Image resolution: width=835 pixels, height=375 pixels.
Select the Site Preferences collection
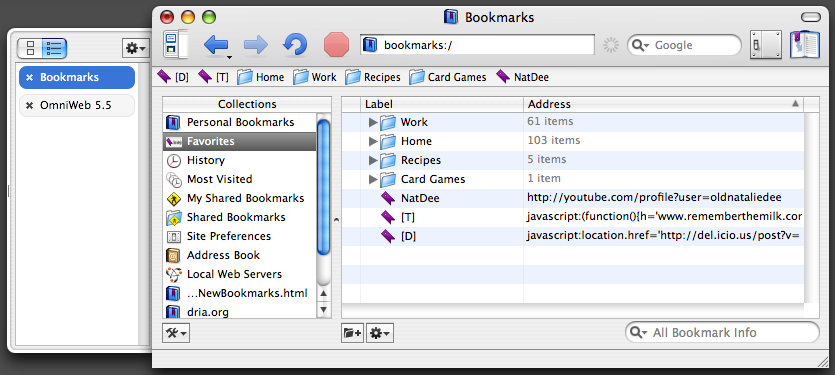(240, 237)
